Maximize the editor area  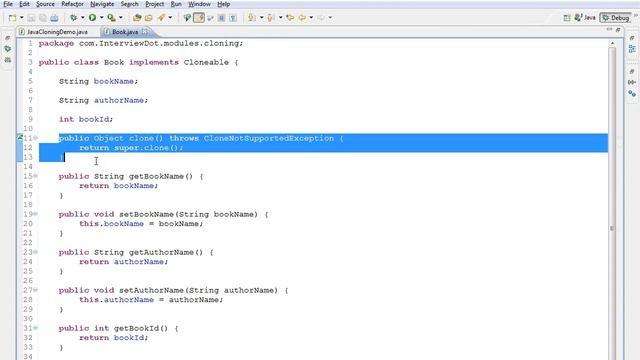click(x=618, y=30)
